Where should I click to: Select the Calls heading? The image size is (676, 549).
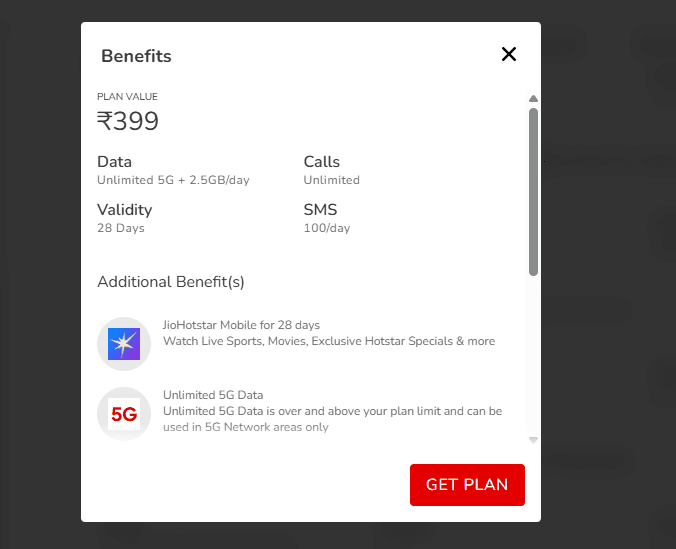(321, 162)
